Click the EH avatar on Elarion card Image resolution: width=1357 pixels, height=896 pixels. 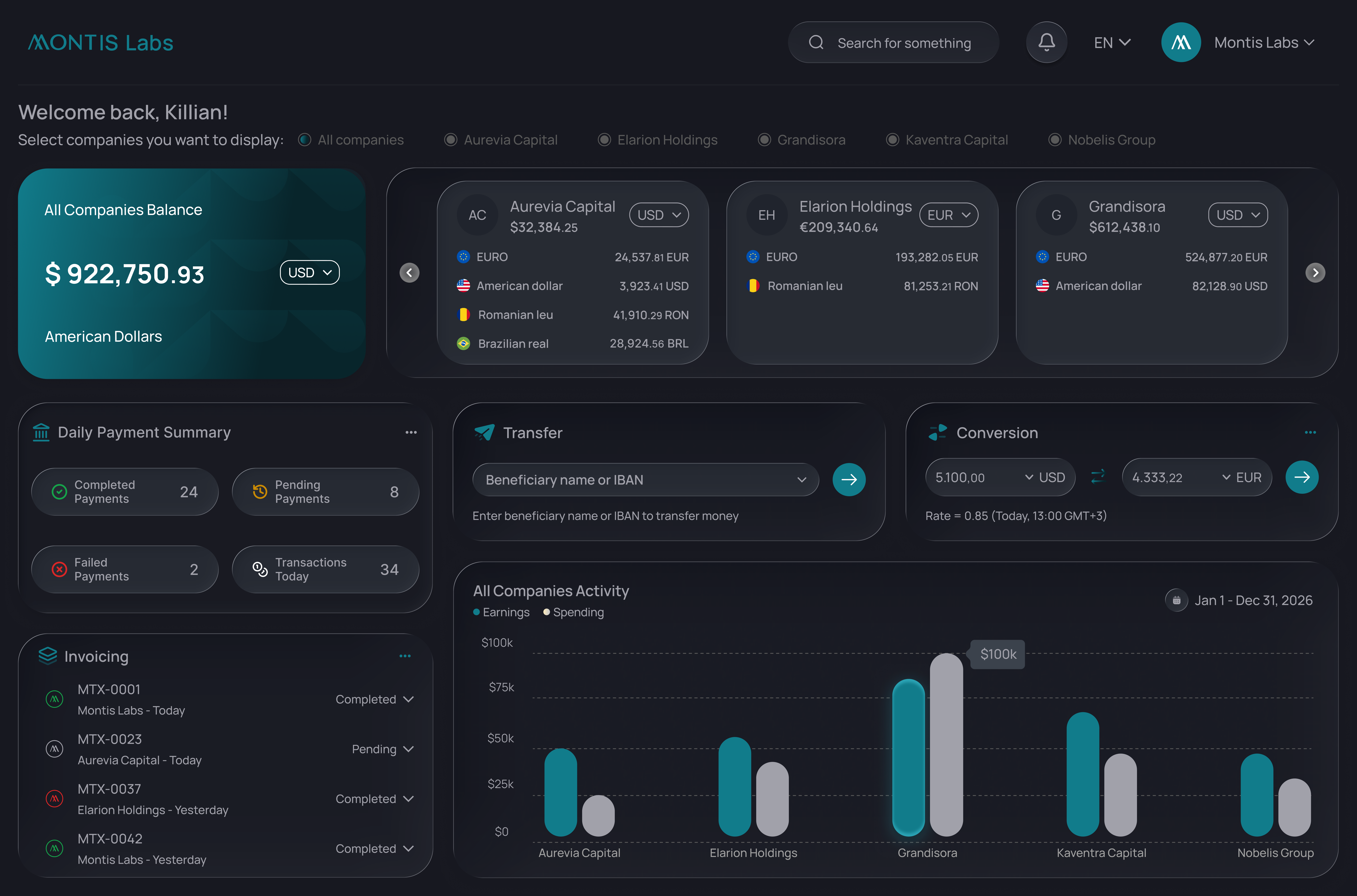coord(767,215)
